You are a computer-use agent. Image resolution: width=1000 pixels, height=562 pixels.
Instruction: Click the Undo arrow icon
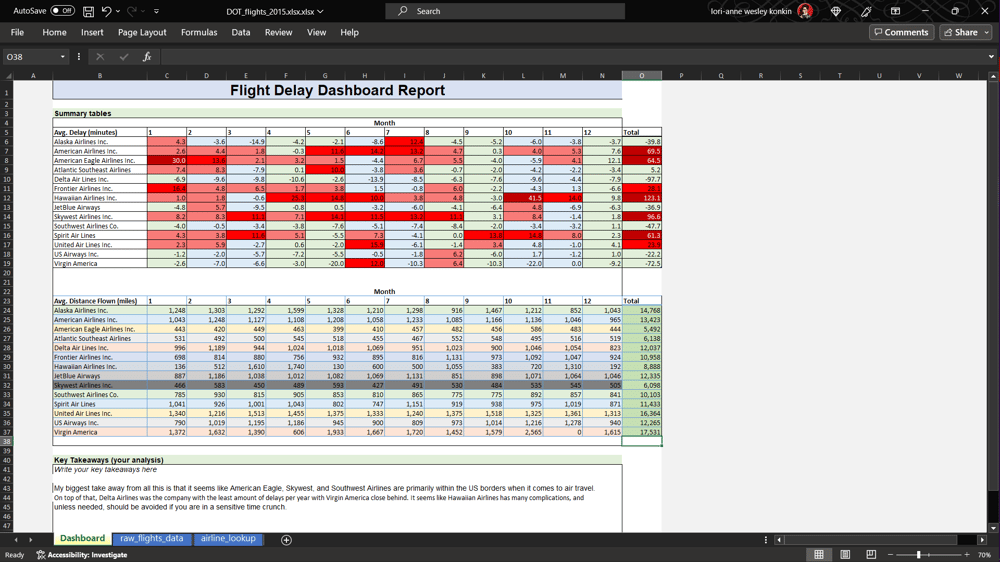[x=107, y=11]
